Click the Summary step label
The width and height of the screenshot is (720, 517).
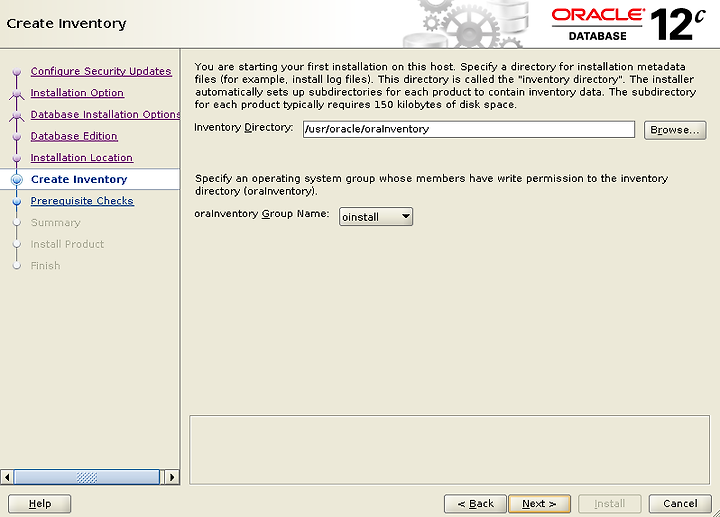point(56,223)
